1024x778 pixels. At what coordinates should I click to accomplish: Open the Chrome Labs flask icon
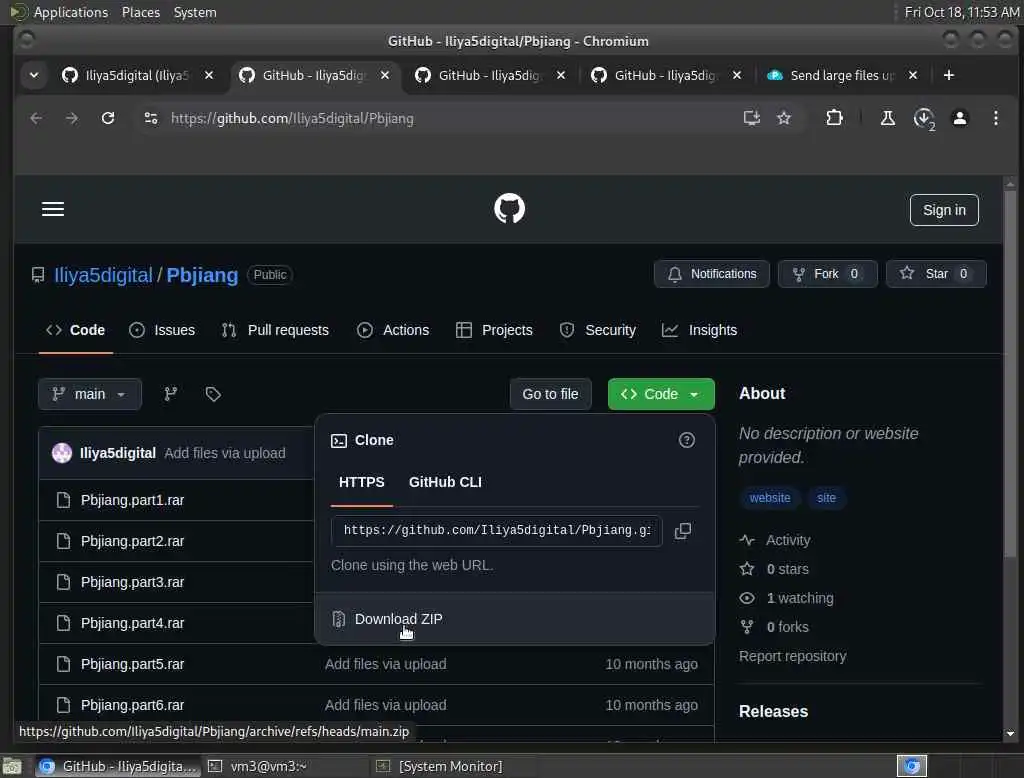[888, 118]
